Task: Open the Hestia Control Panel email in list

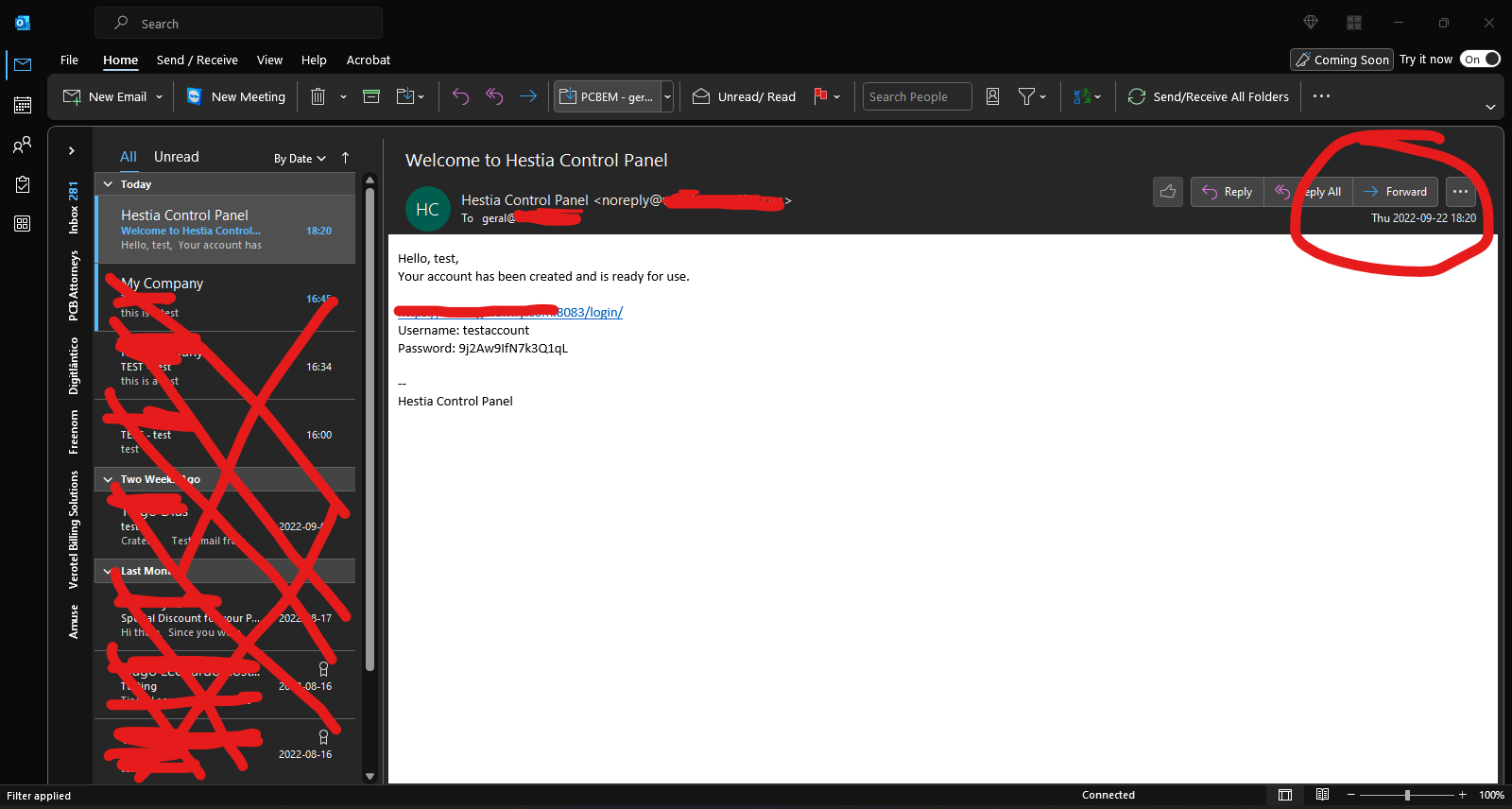Action: [226, 230]
